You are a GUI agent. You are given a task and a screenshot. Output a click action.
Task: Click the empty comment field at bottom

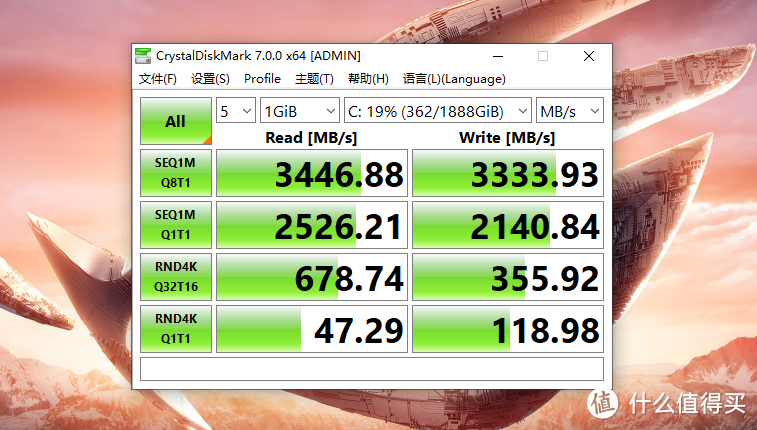tap(372, 369)
